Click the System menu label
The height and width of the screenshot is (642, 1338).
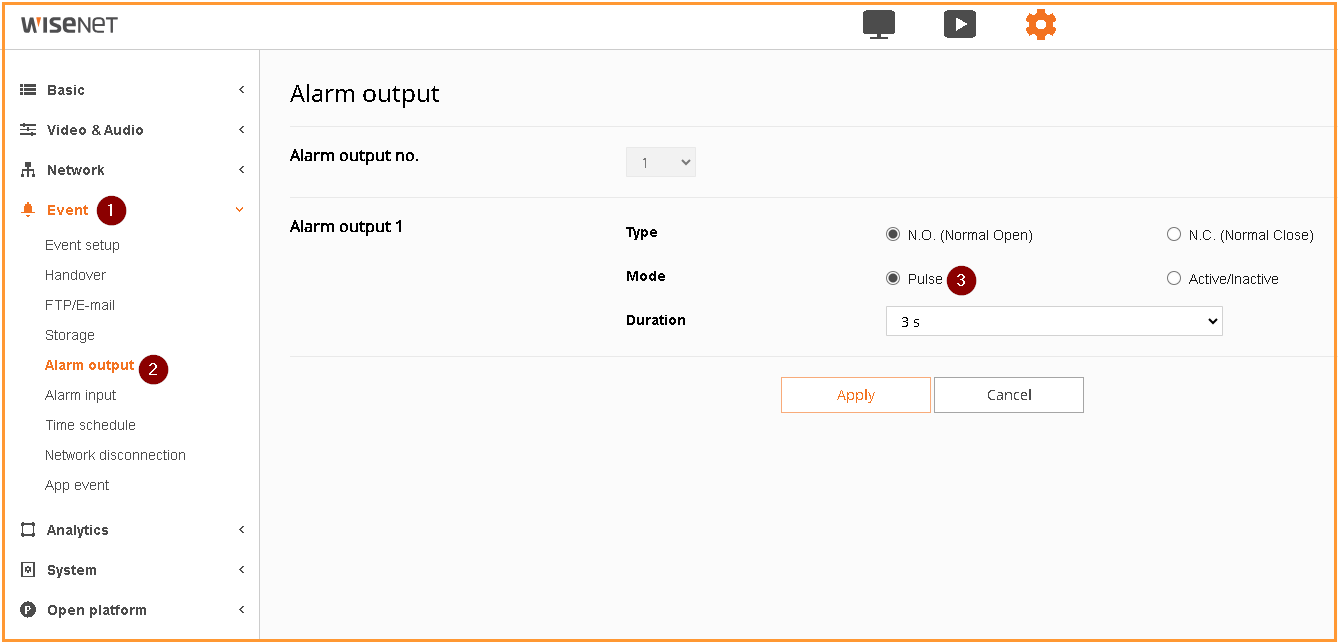pos(72,570)
